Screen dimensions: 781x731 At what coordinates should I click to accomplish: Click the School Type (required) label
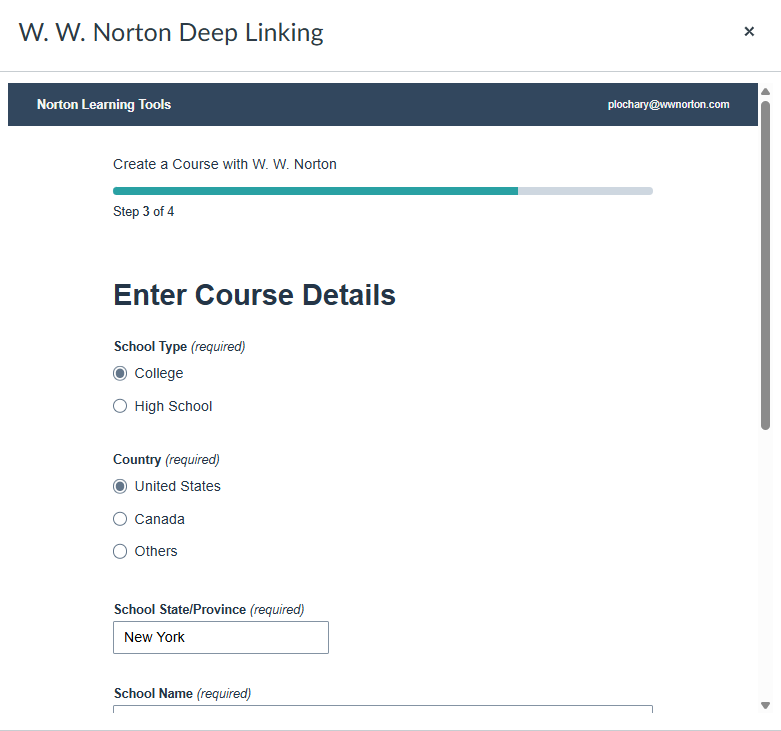[x=179, y=347]
